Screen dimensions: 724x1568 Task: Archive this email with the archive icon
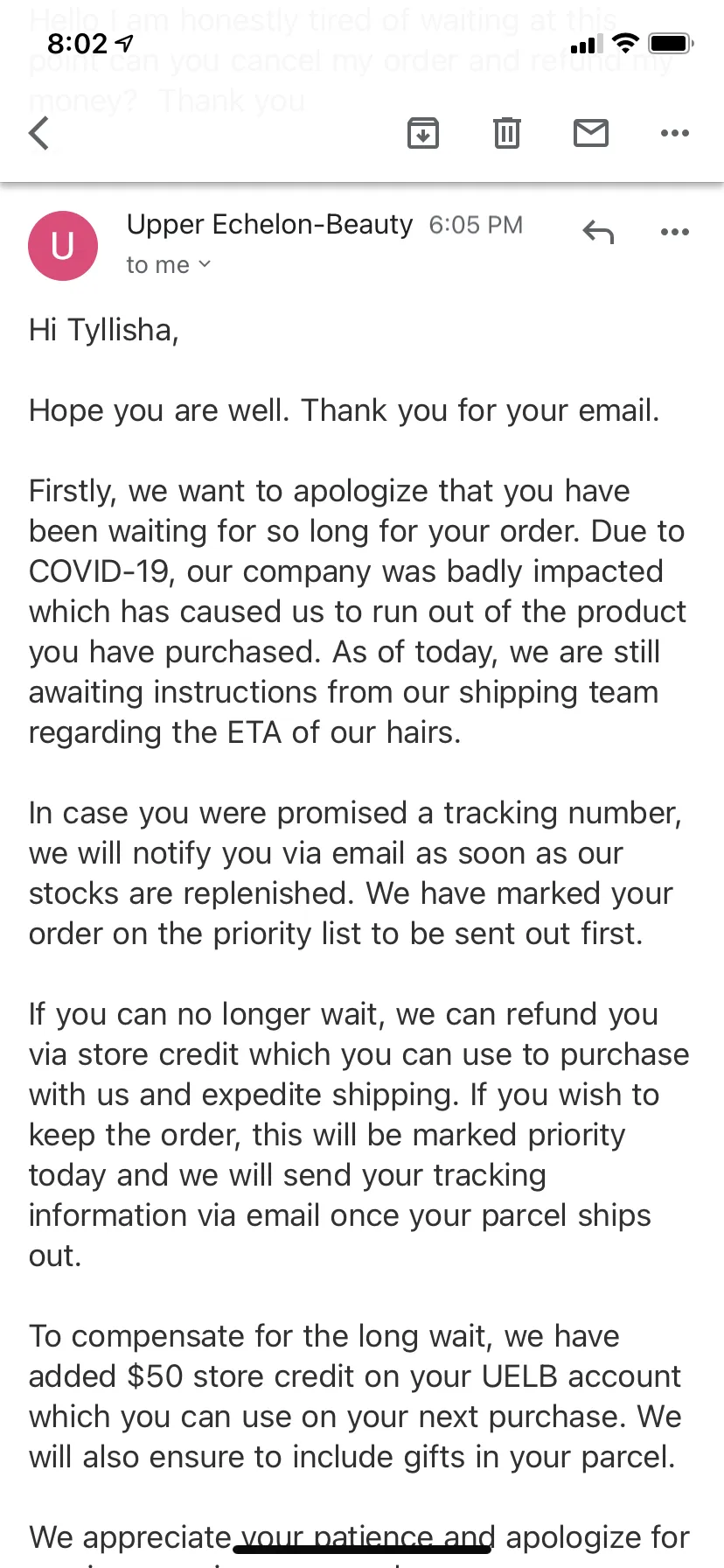click(x=423, y=133)
